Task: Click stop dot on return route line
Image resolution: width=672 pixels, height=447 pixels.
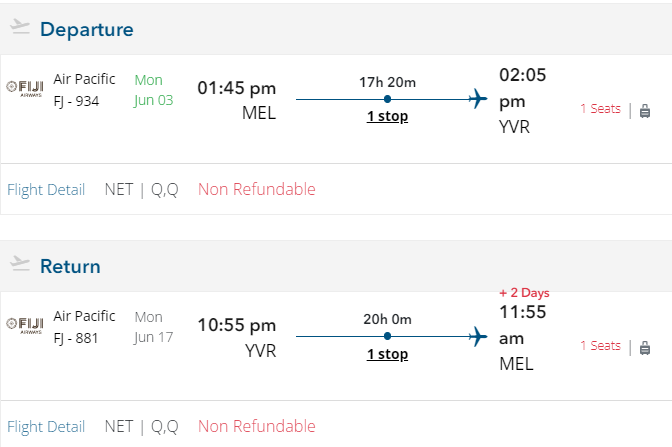Action: [387, 337]
